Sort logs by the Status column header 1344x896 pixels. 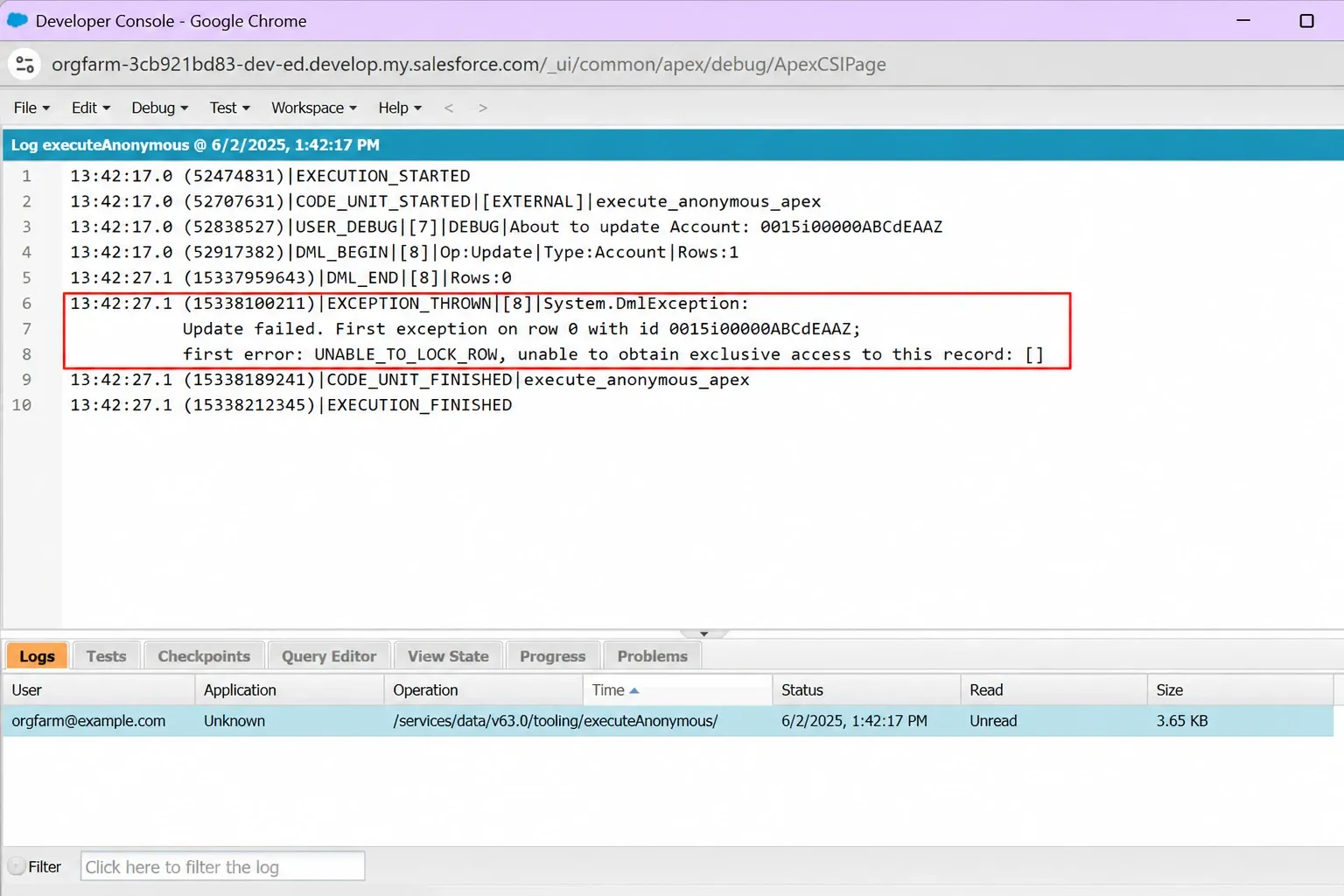point(866,690)
